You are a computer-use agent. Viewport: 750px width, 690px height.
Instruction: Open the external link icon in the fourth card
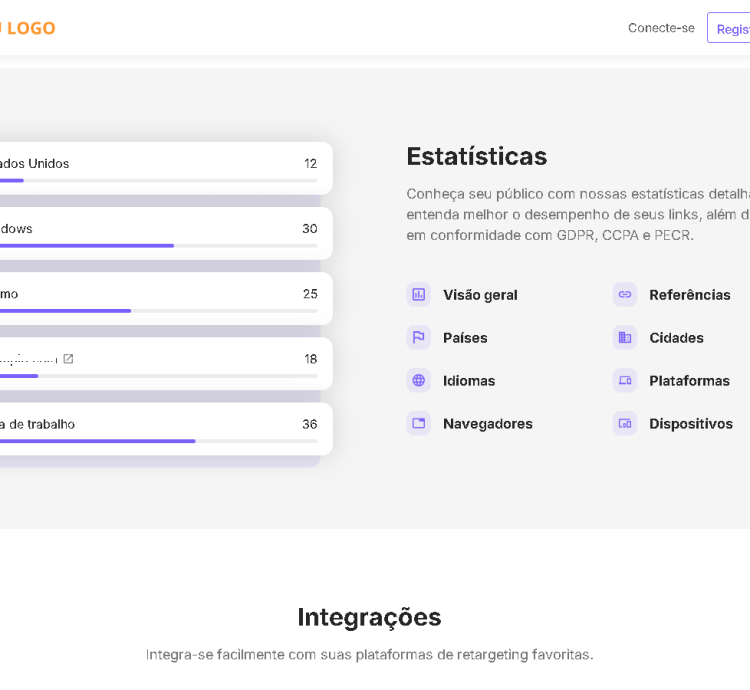pyautogui.click(x=68, y=358)
